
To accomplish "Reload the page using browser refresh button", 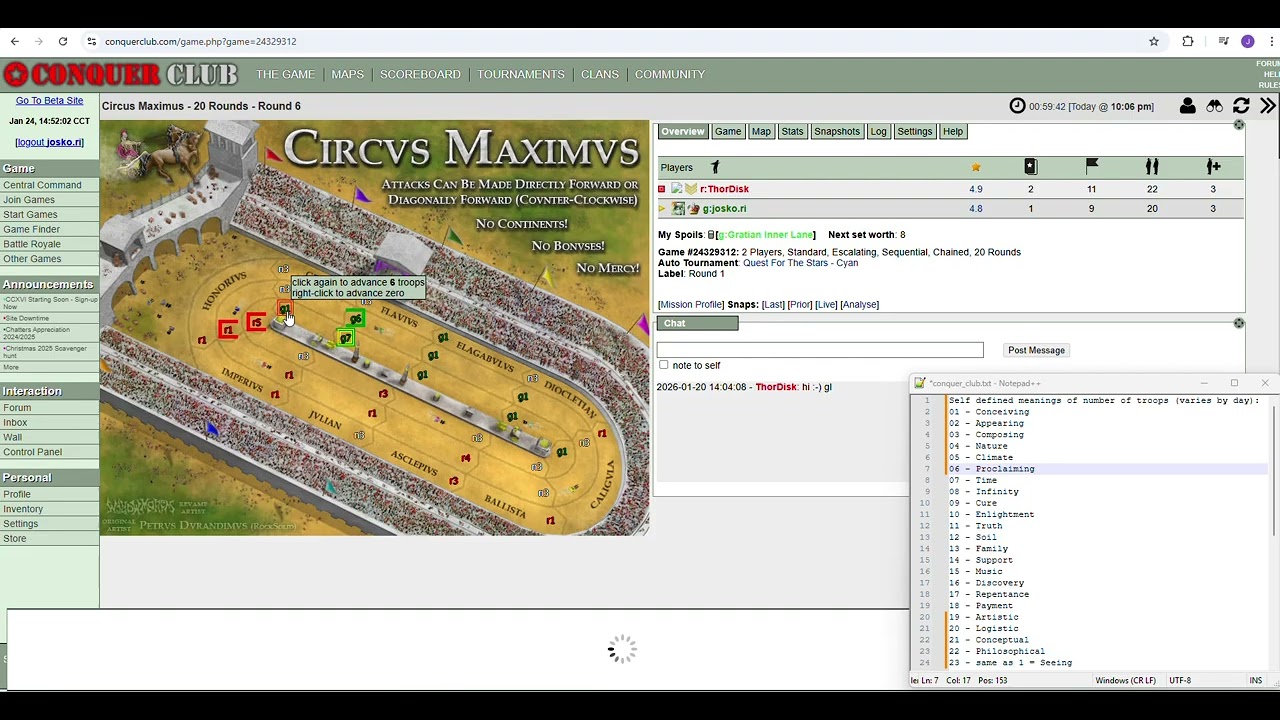I will click(63, 41).
